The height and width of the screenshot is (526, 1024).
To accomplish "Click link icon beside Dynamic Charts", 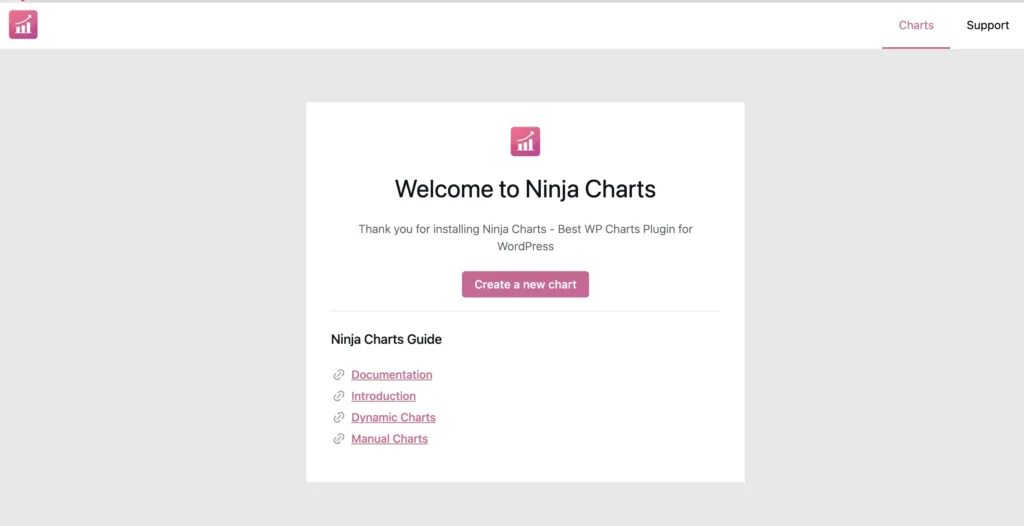I will click(x=338, y=418).
